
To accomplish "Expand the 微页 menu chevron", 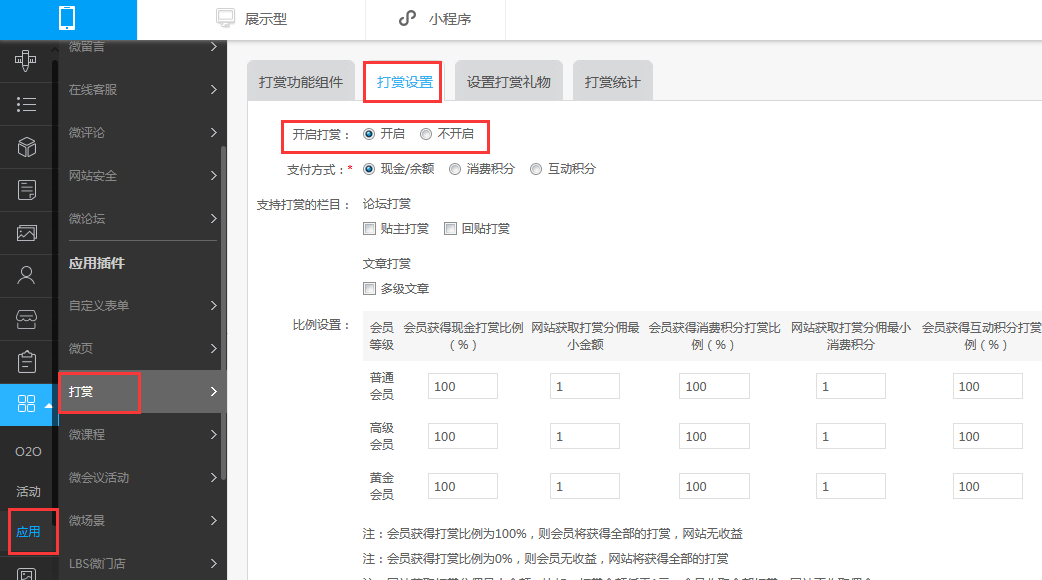I will pos(213,348).
